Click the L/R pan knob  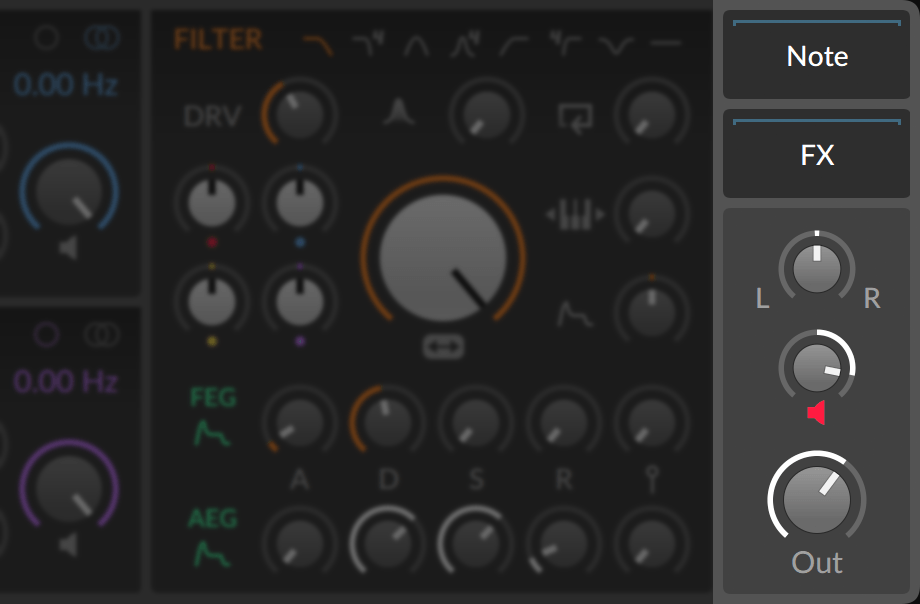click(x=817, y=269)
